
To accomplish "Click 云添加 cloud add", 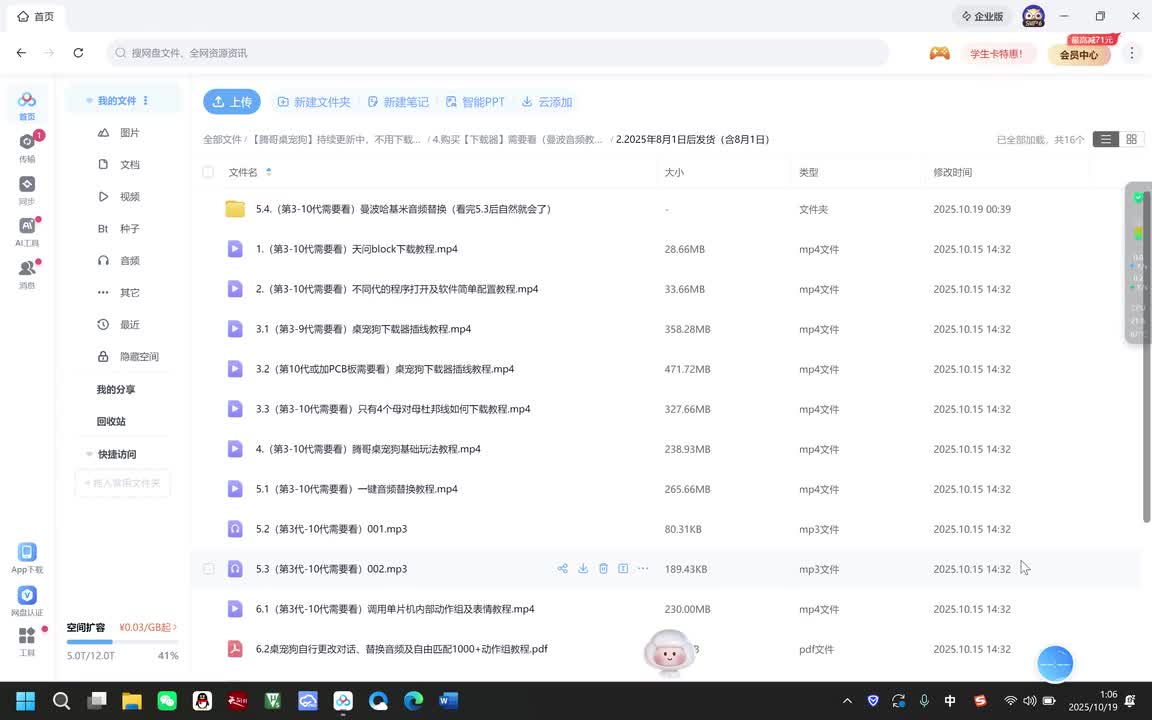I will 547,102.
